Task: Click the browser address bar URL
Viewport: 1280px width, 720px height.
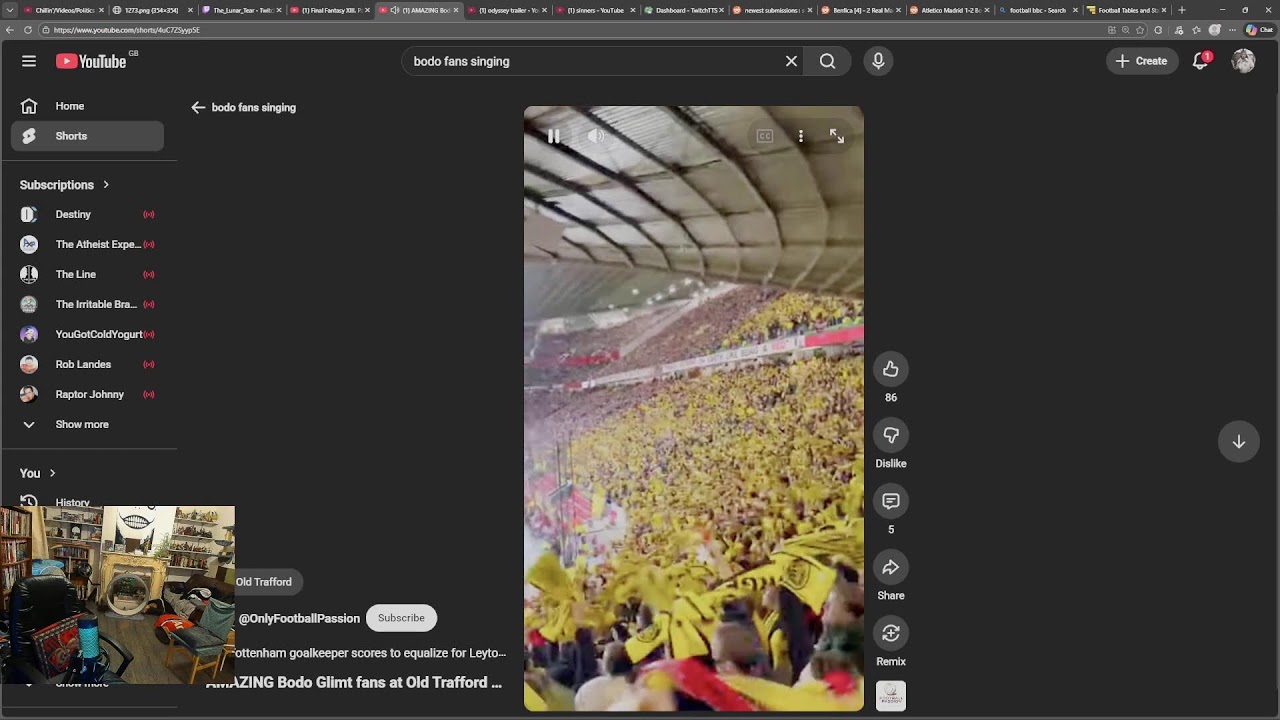Action: point(127,30)
